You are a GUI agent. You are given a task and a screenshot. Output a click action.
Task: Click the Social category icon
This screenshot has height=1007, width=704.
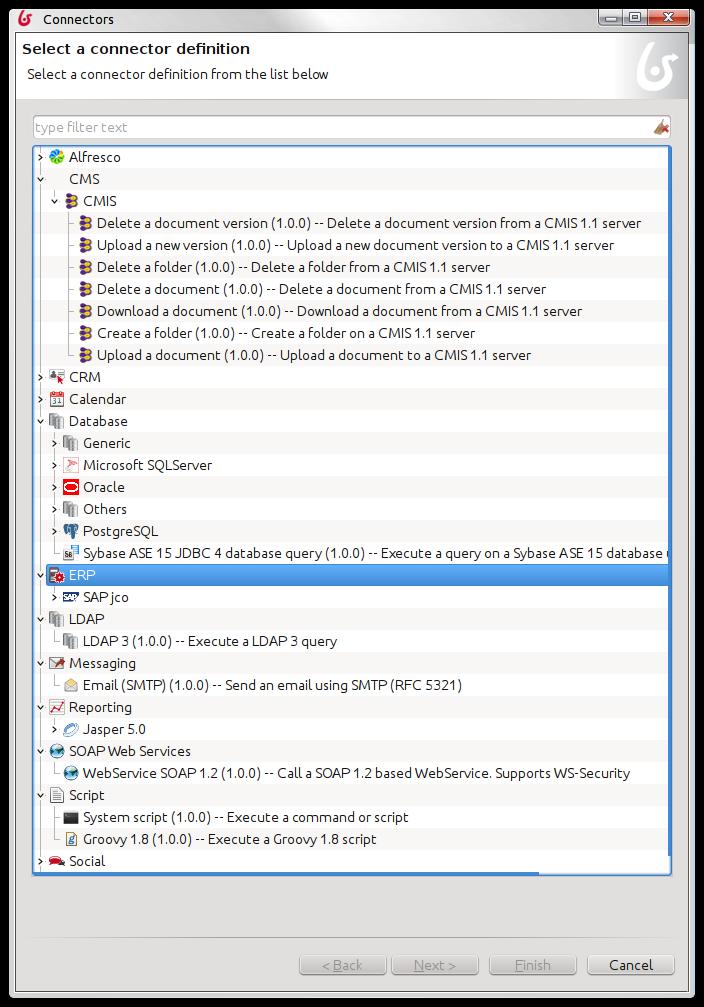point(57,861)
